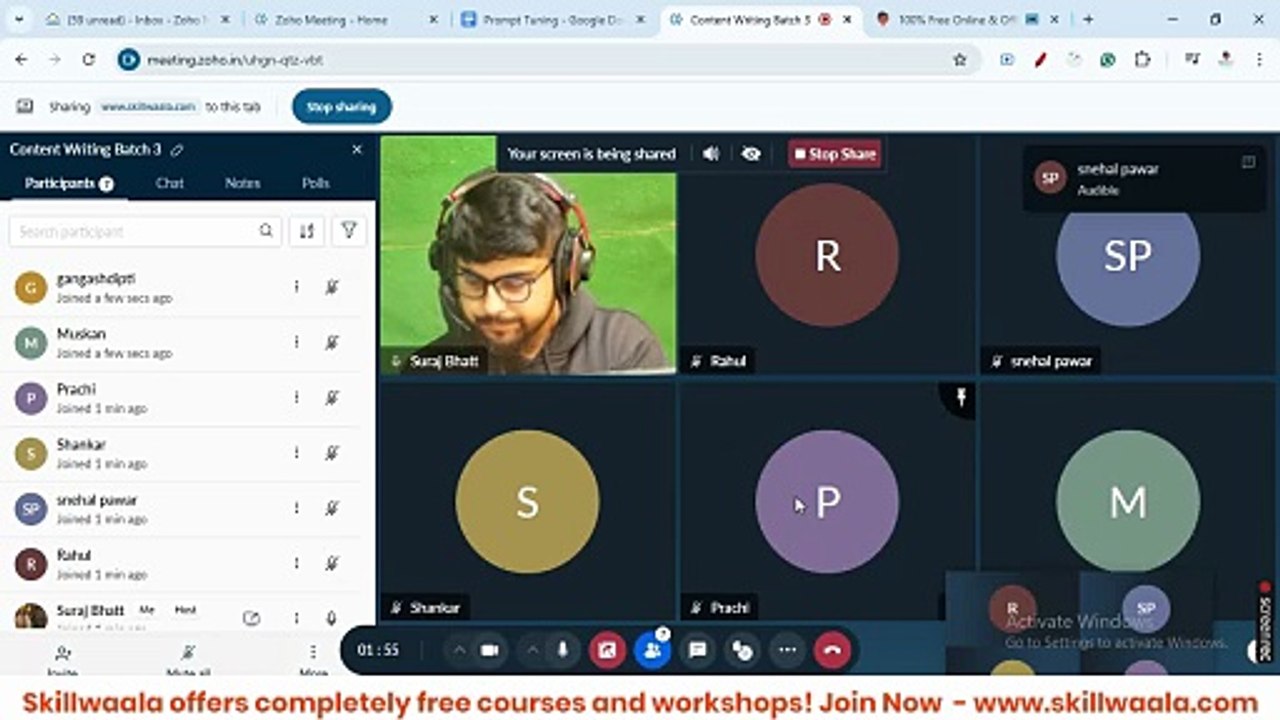Toggle the microphone for Prachi in participants list
Screen dimensions: 1280x720
pos(332,397)
